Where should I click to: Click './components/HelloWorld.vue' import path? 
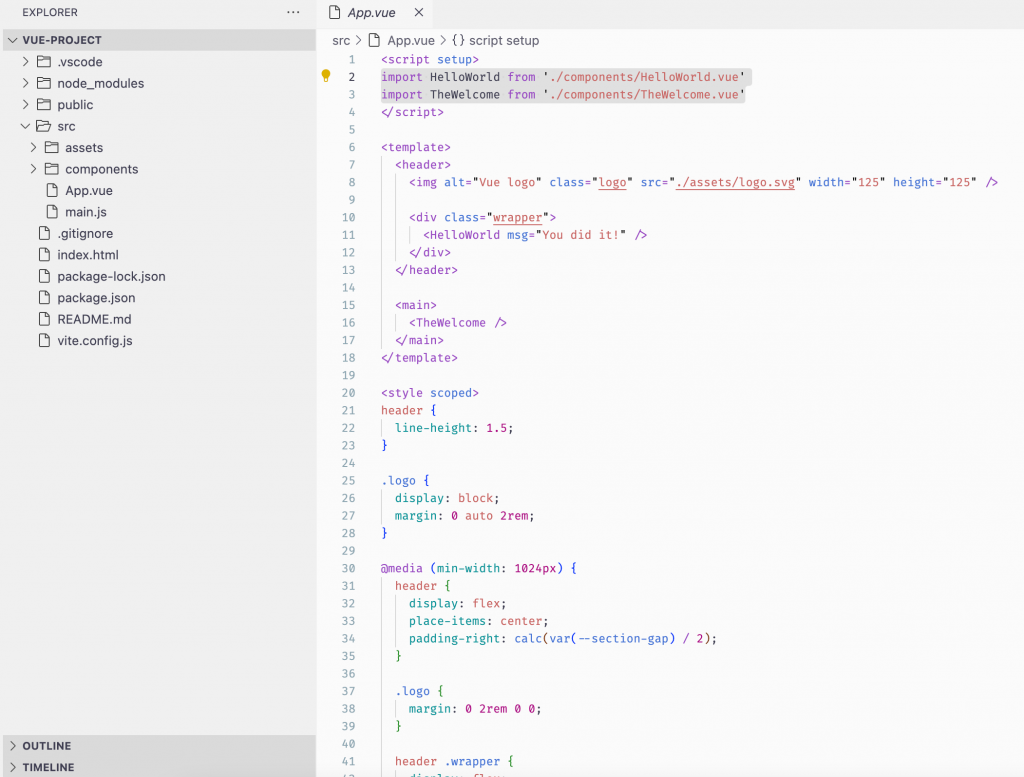(x=644, y=77)
